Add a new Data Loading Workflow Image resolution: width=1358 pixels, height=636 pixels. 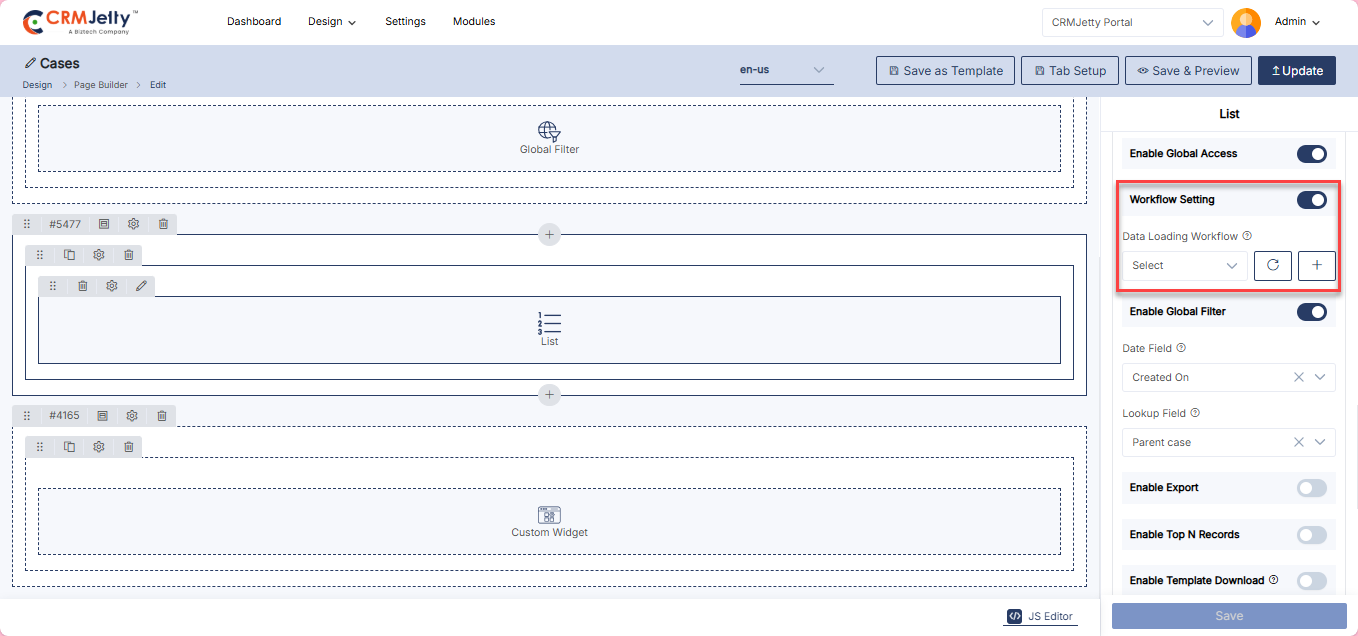pyautogui.click(x=1316, y=265)
